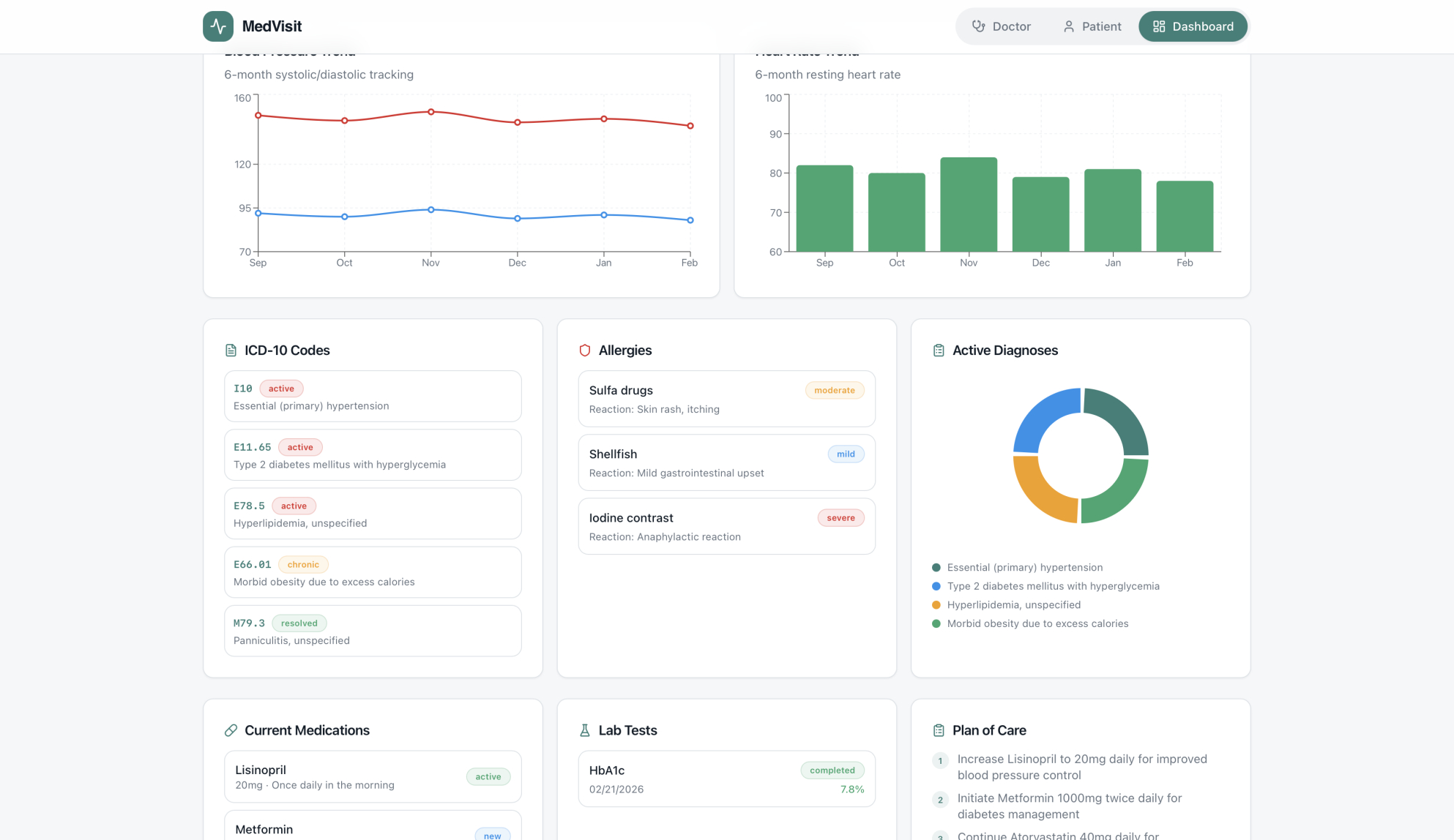1454x840 pixels.
Task: Click the Lab Tests flask icon
Action: point(584,730)
